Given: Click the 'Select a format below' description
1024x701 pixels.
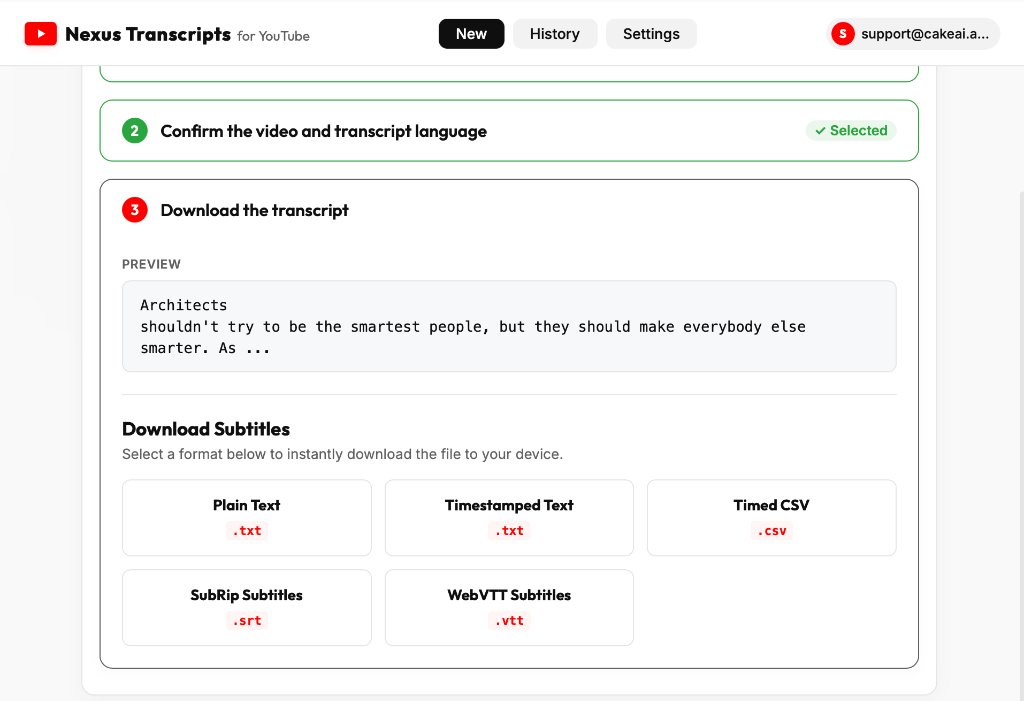Looking at the screenshot, I should (342, 454).
